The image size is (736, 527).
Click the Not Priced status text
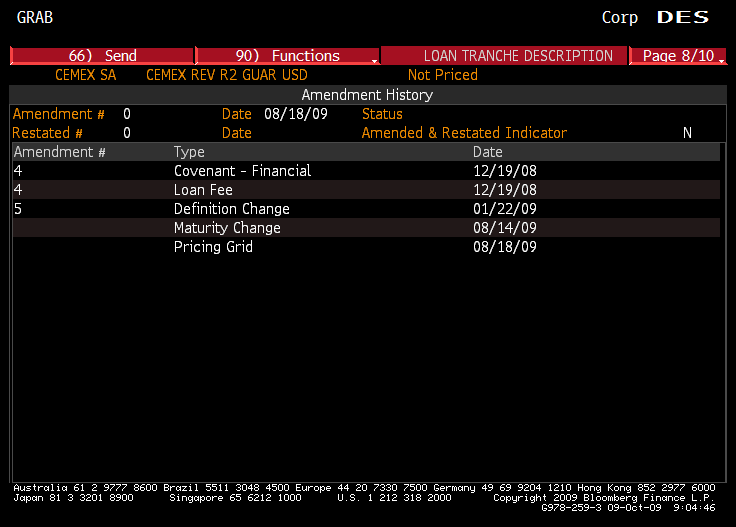coord(443,75)
